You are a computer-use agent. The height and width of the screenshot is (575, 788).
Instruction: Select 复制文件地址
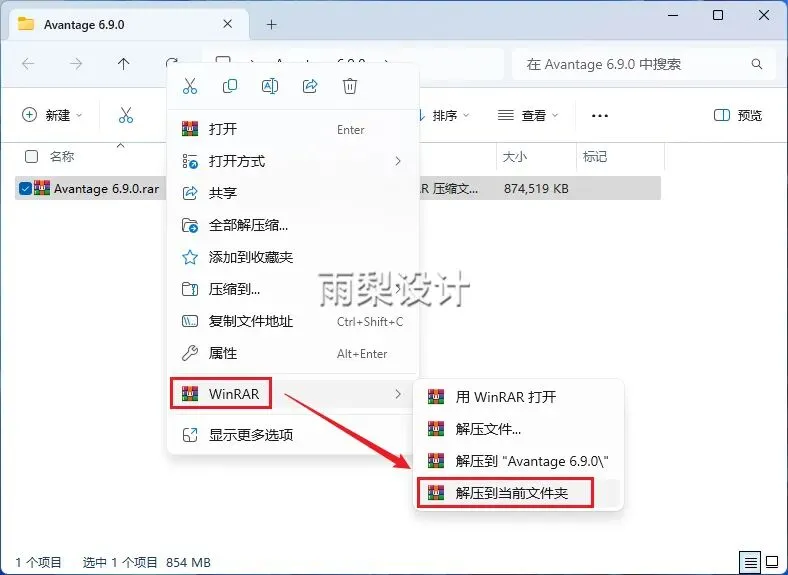pos(292,321)
